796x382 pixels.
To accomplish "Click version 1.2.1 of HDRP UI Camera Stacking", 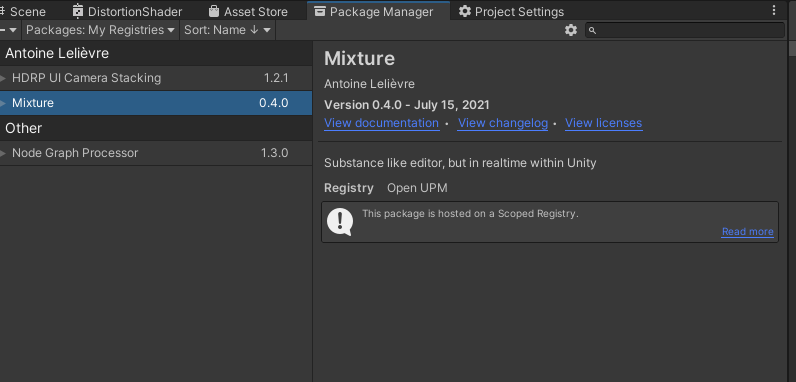I will (x=276, y=78).
